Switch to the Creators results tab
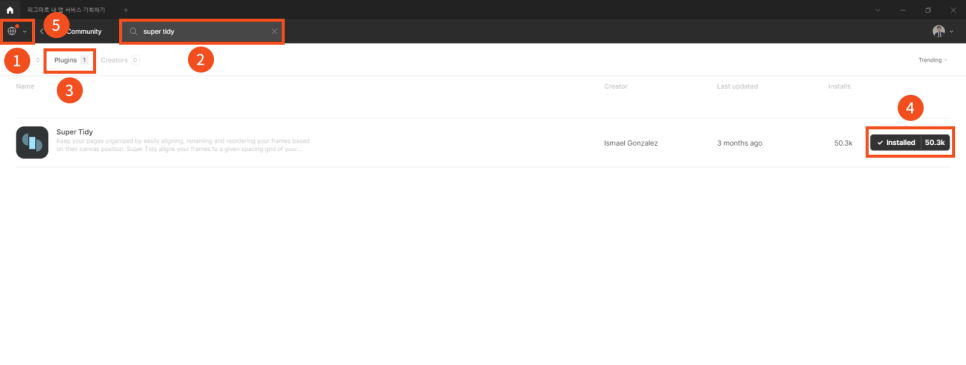 click(120, 60)
